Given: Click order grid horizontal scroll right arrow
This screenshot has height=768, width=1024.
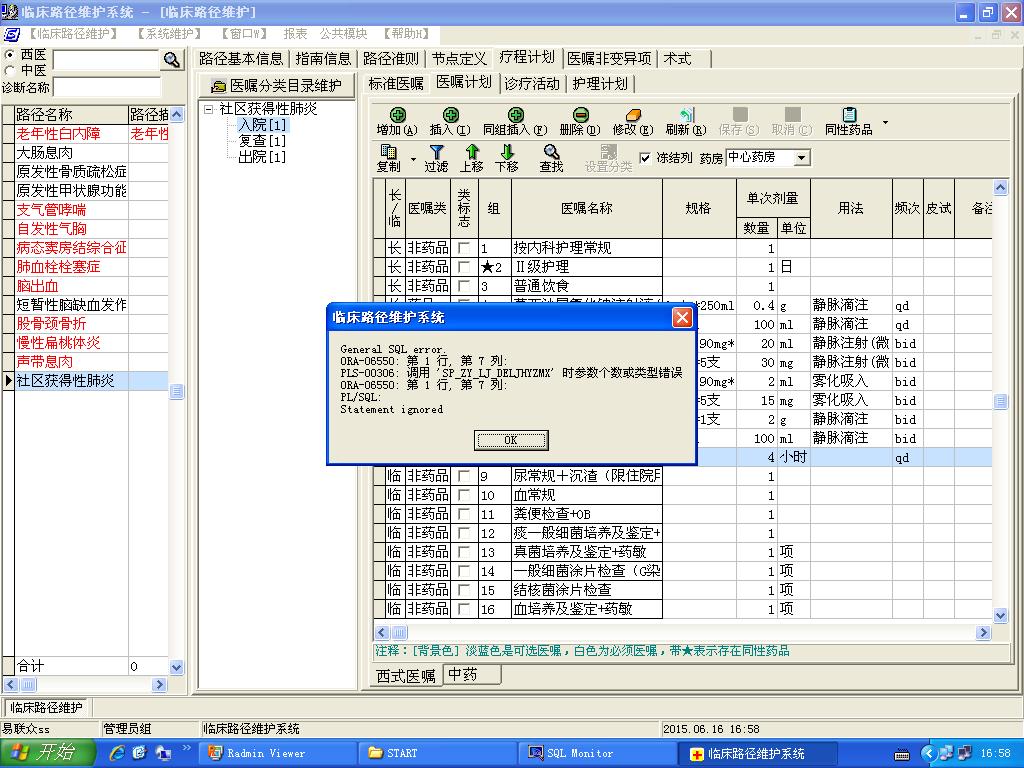Looking at the screenshot, I should (984, 632).
